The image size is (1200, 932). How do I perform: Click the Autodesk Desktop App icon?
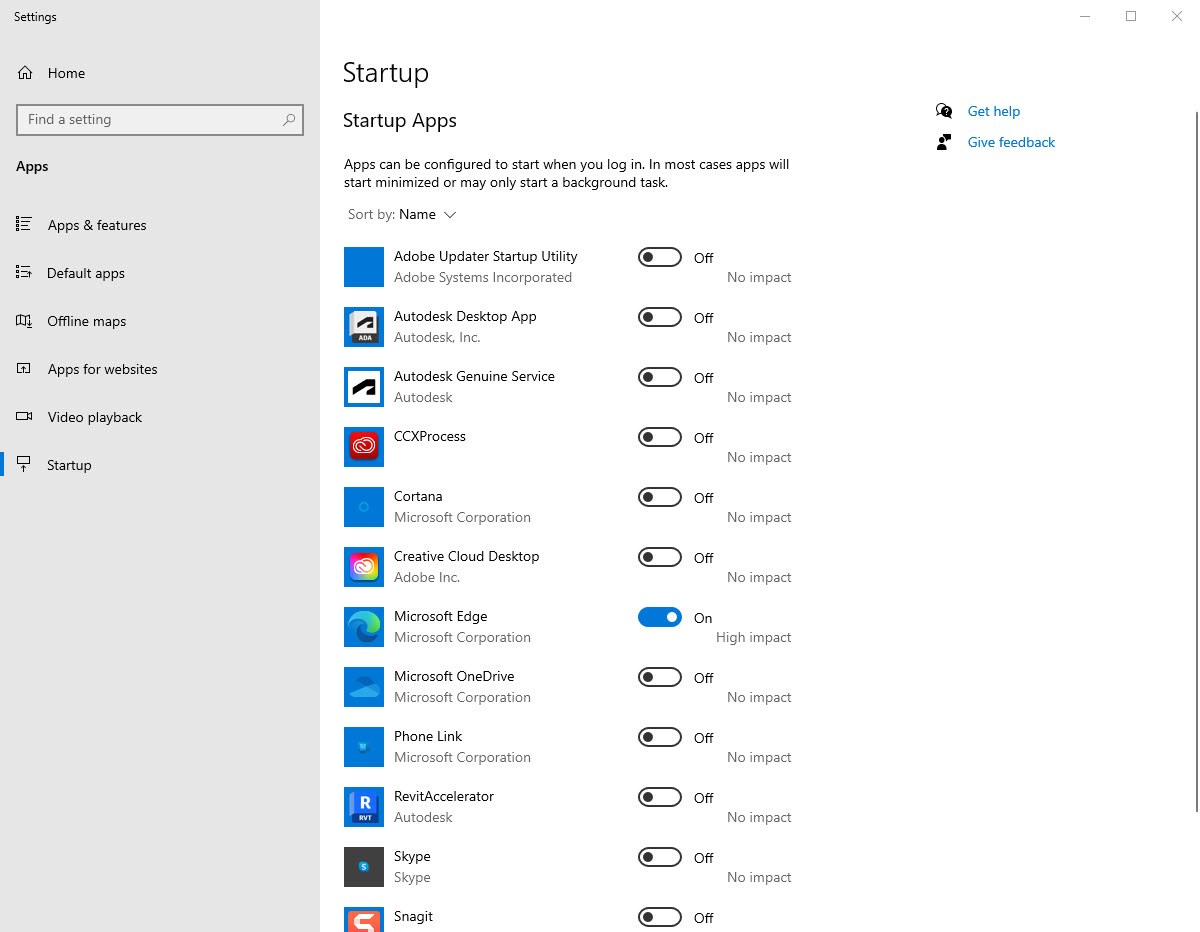click(x=364, y=327)
